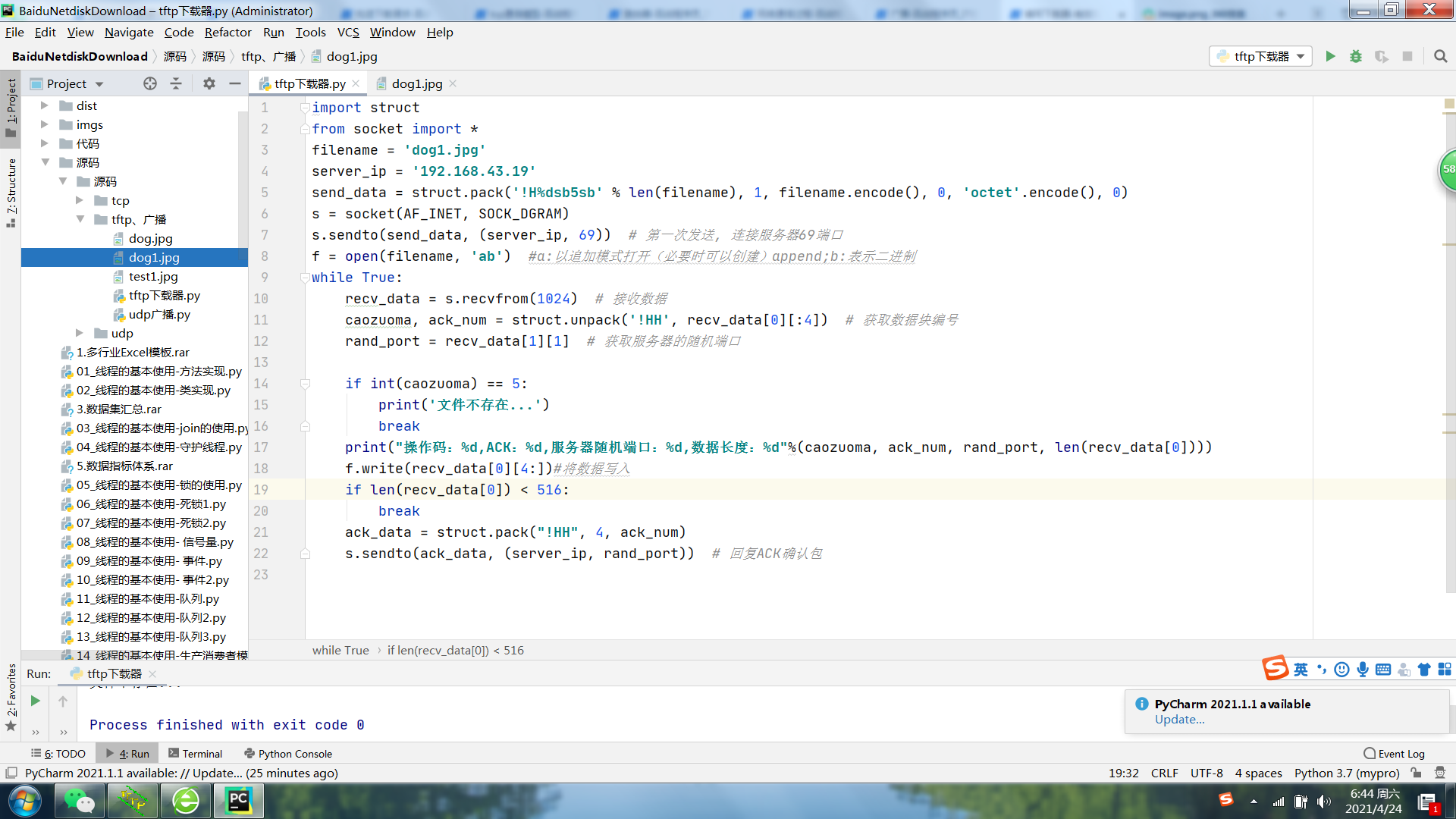Open the VCS menu
The image size is (1456, 819).
coord(348,32)
